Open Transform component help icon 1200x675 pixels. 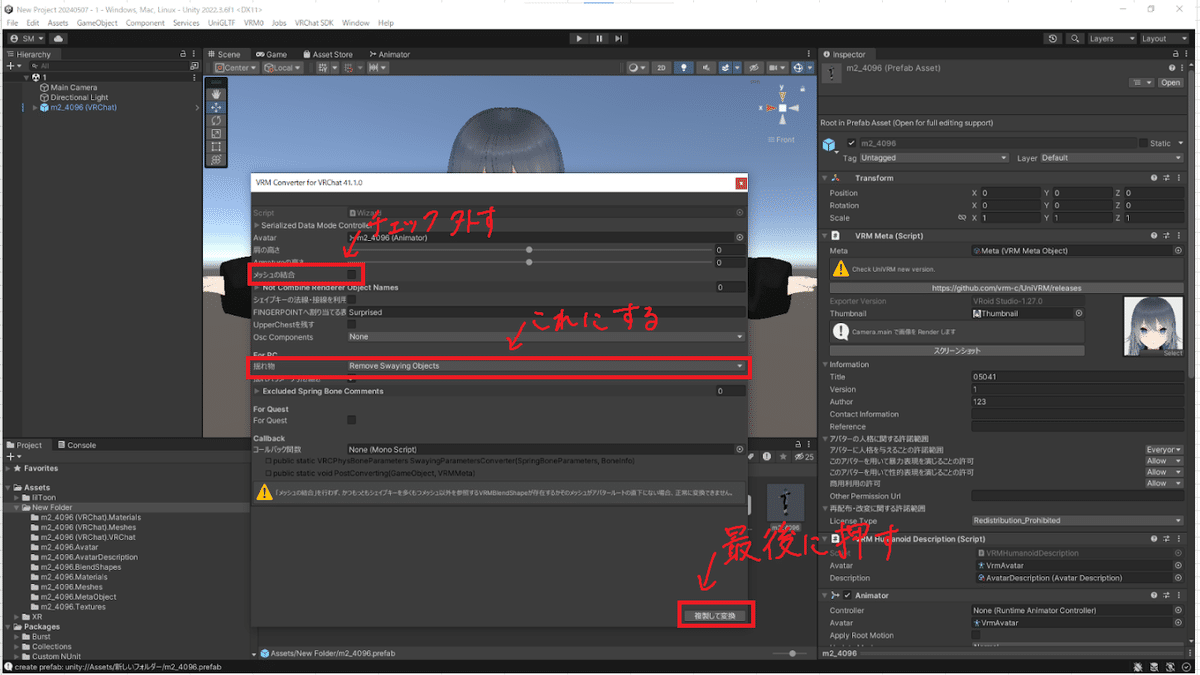coord(1153,178)
